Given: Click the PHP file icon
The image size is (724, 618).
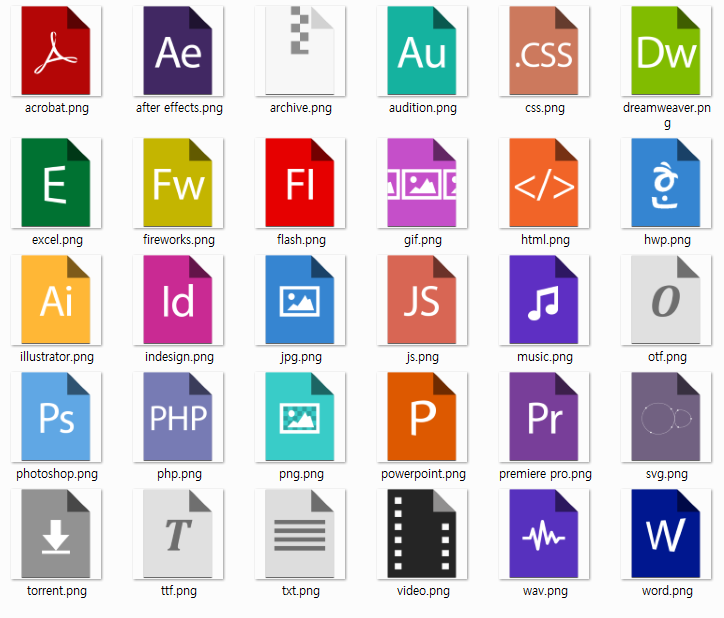Looking at the screenshot, I should pyautogui.click(x=178, y=417).
